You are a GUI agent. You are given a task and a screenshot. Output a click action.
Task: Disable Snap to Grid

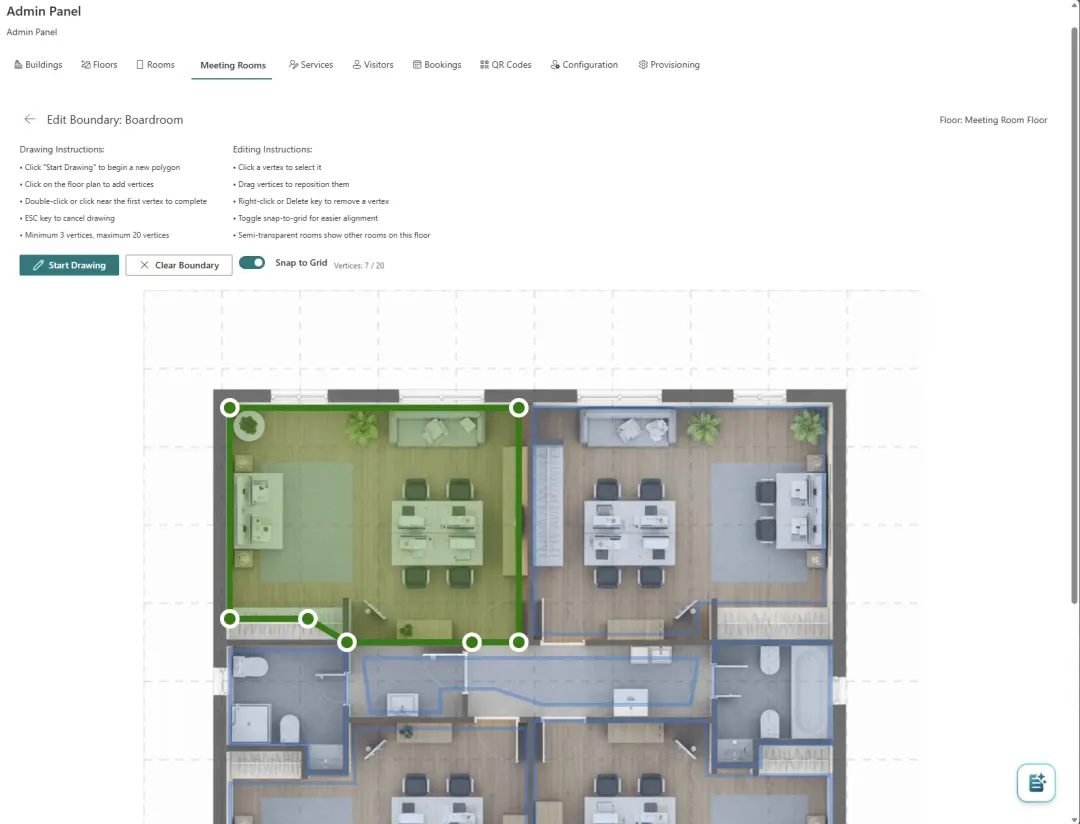pos(251,262)
